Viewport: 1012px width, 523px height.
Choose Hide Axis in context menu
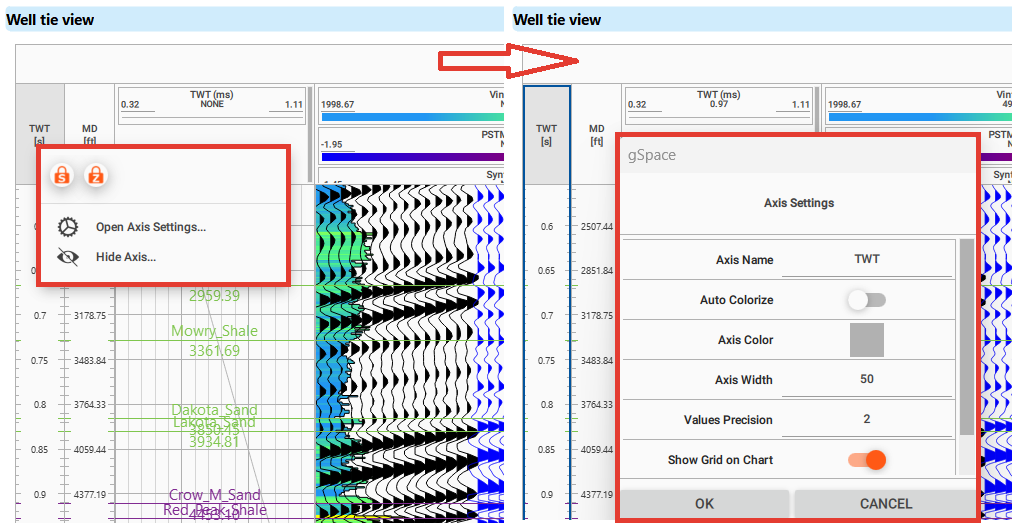pyautogui.click(x=126, y=256)
